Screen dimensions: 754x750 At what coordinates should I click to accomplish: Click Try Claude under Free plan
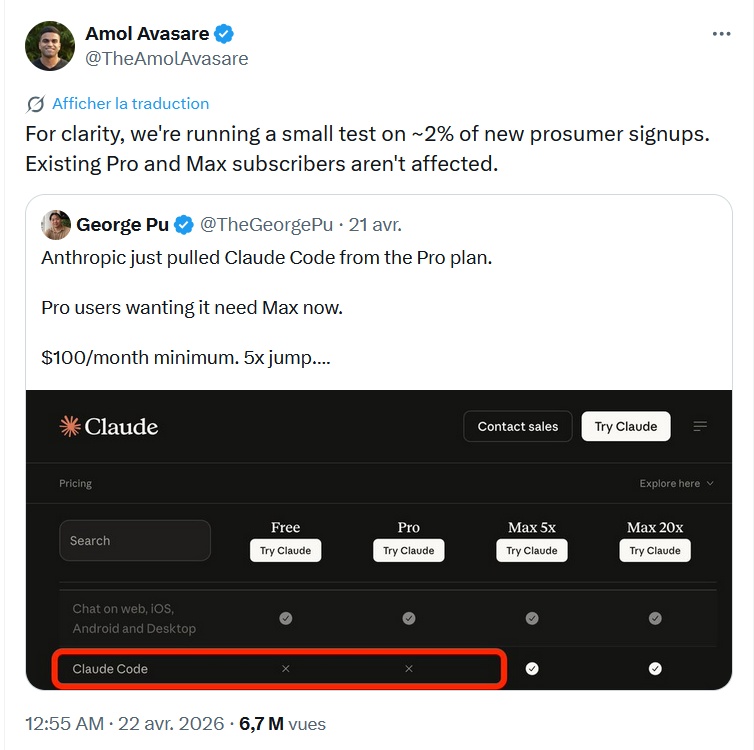click(285, 551)
